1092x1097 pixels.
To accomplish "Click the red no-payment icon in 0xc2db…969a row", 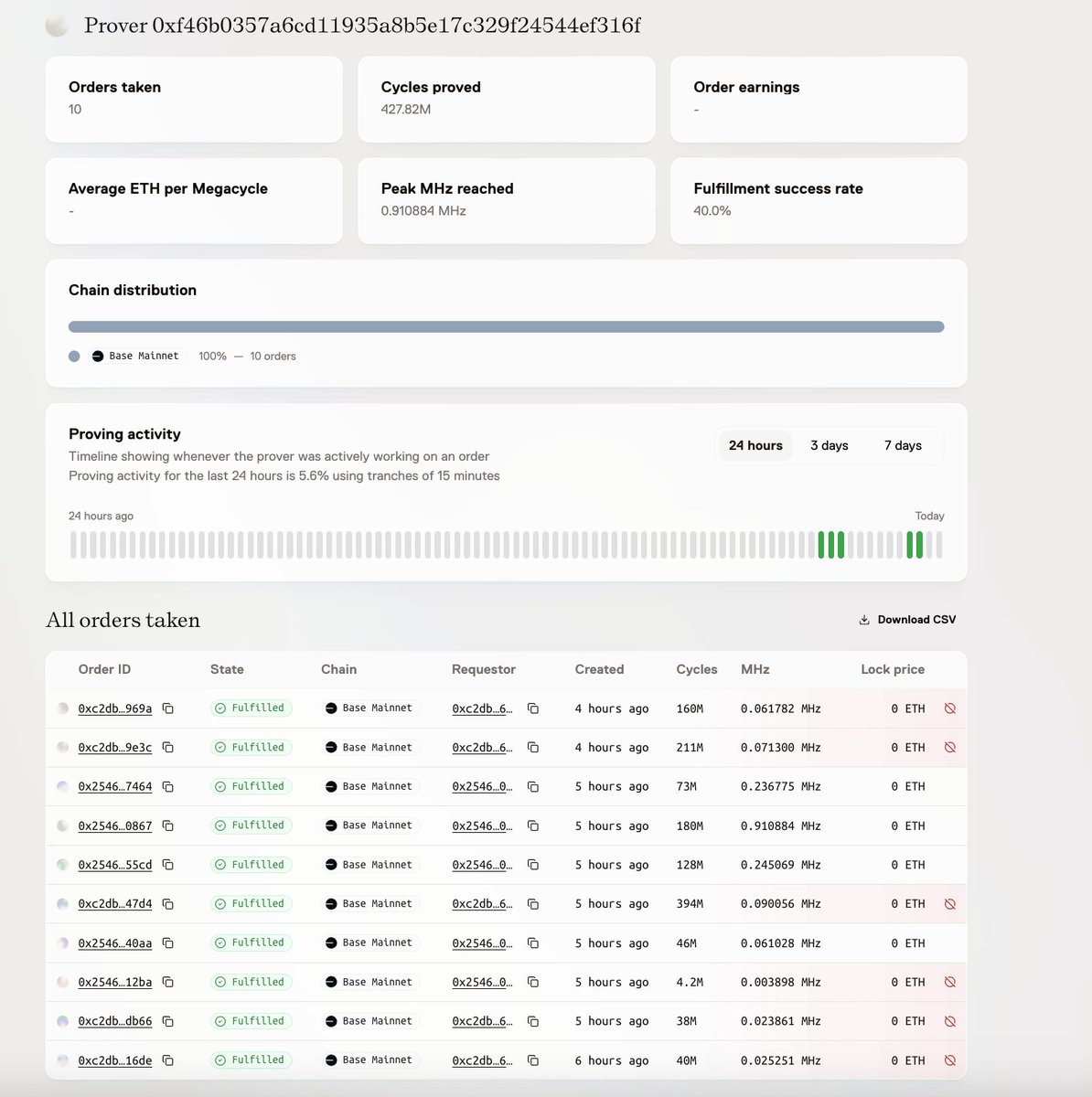I will tap(950, 708).
